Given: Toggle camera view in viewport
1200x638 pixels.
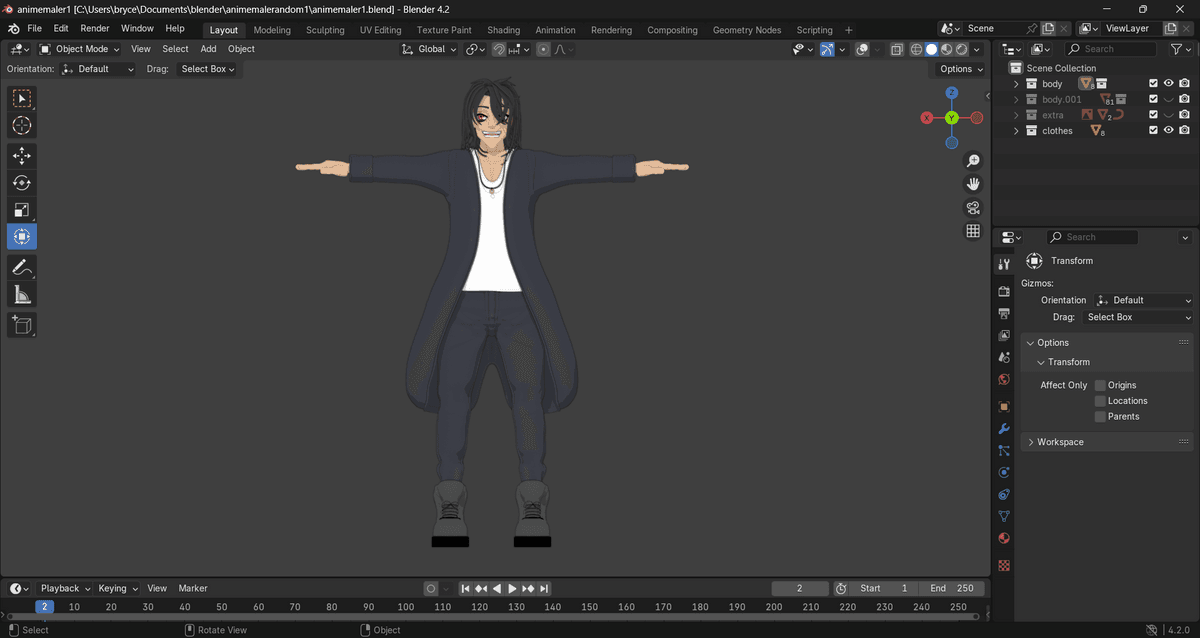Looking at the screenshot, I should 972,208.
